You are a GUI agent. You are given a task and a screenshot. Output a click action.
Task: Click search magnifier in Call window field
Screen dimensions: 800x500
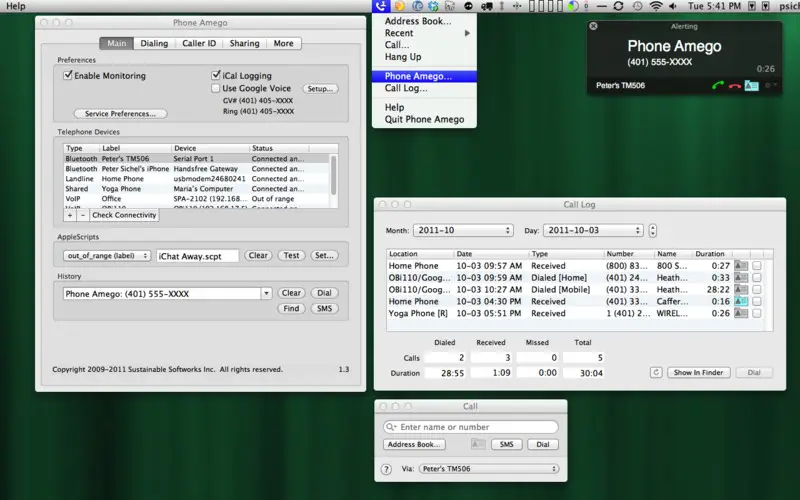point(391,427)
